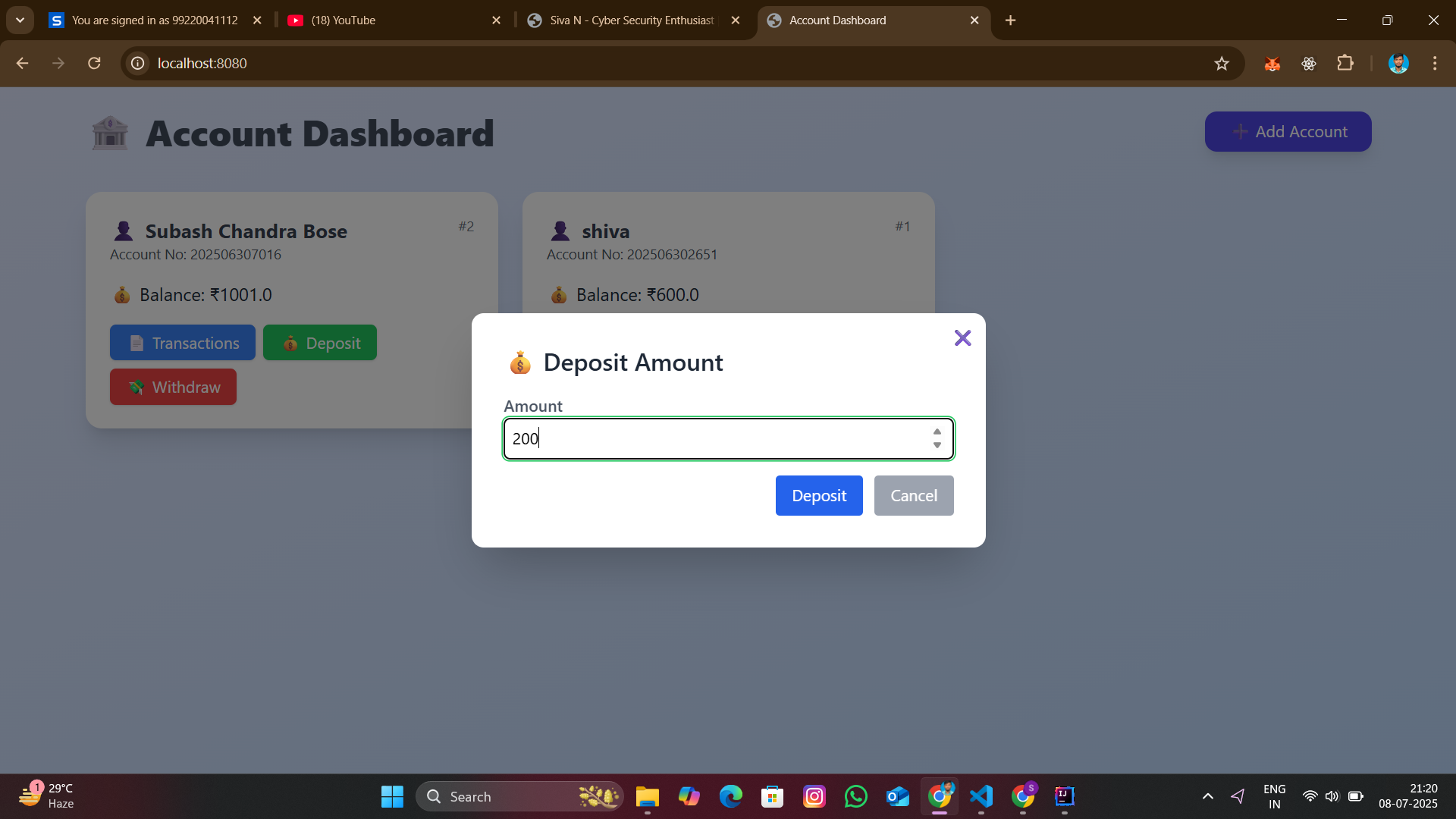The image size is (1456, 819).
Task: Increase amount with the up stepper arrow
Action: pyautogui.click(x=937, y=431)
